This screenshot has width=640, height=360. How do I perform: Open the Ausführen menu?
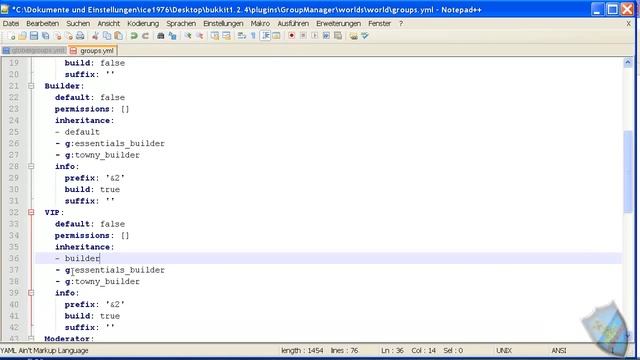293,24
